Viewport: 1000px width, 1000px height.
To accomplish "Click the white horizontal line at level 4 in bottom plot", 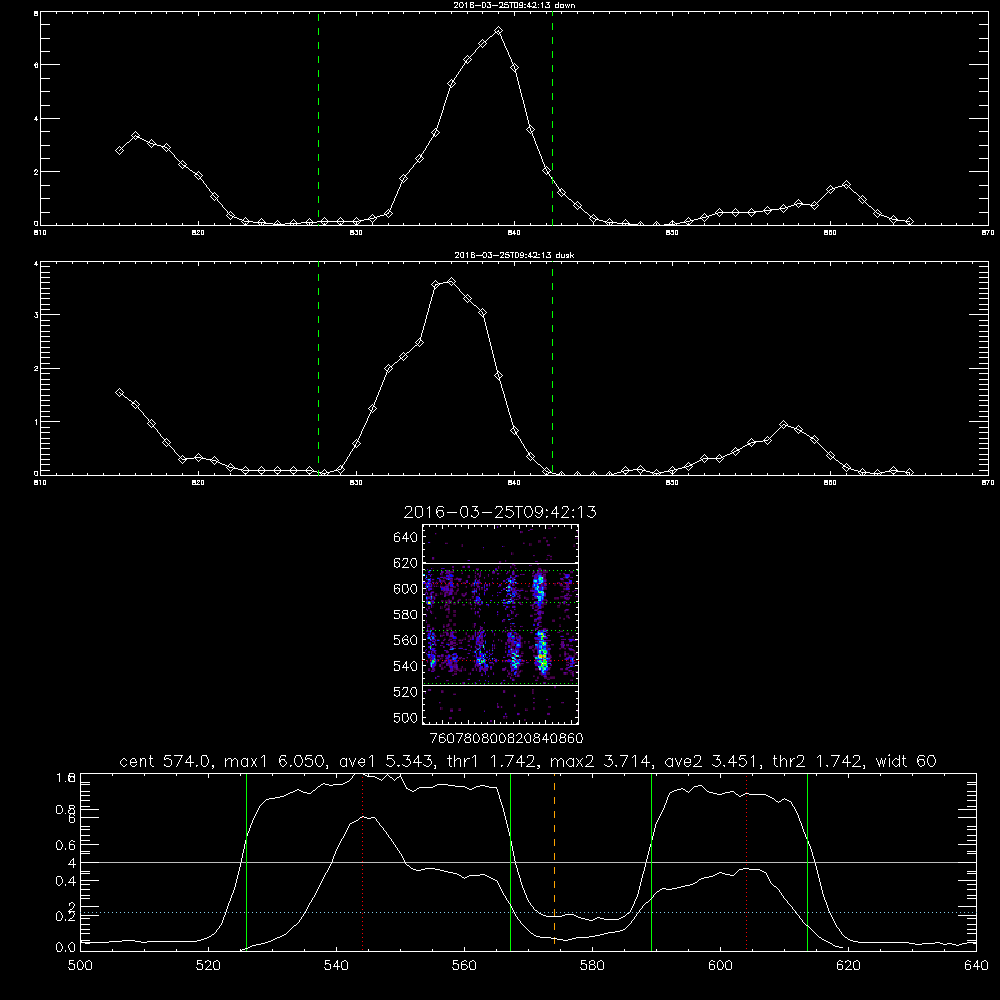I will [528, 862].
